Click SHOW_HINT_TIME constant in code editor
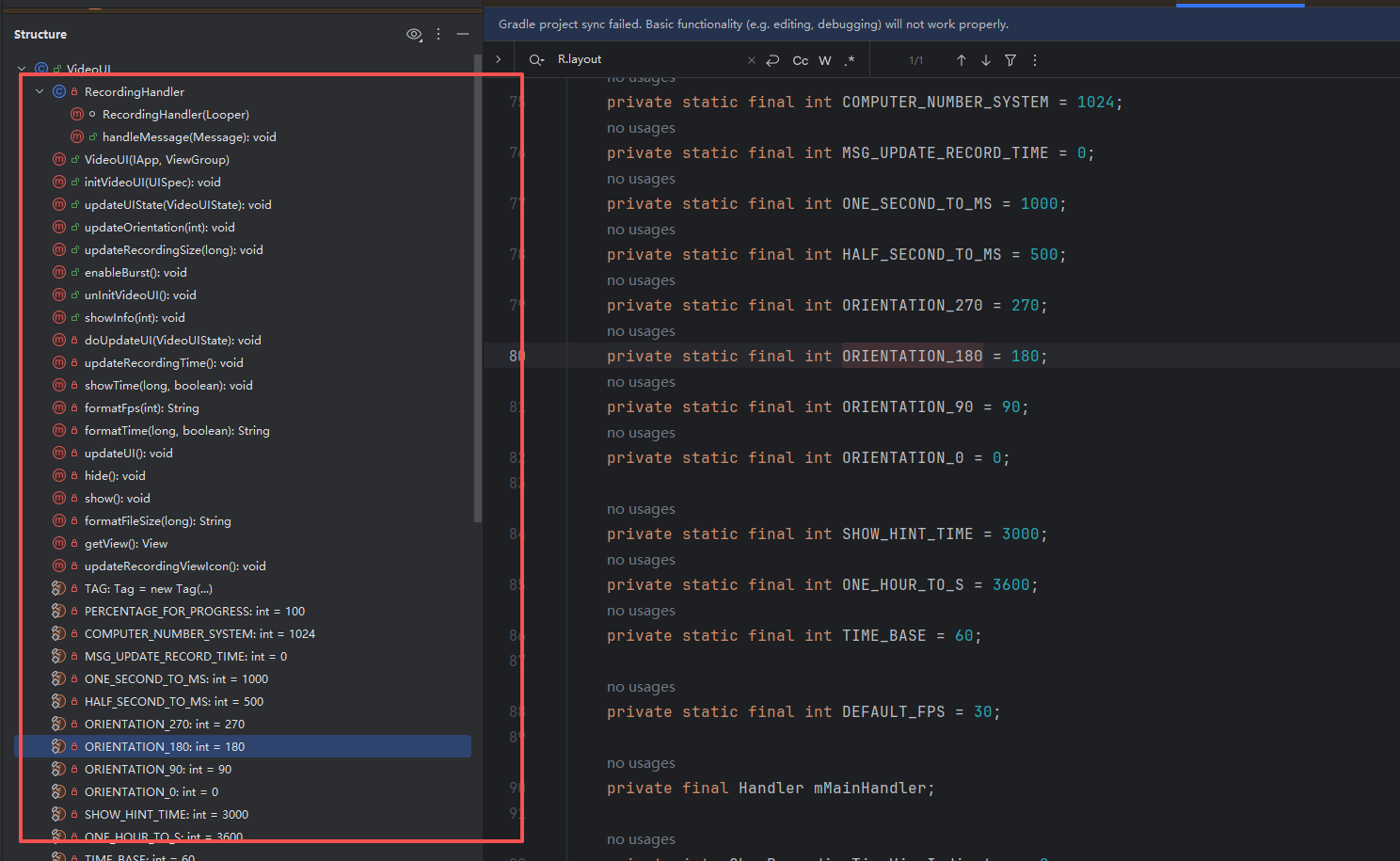The image size is (1400, 861). pos(907,534)
